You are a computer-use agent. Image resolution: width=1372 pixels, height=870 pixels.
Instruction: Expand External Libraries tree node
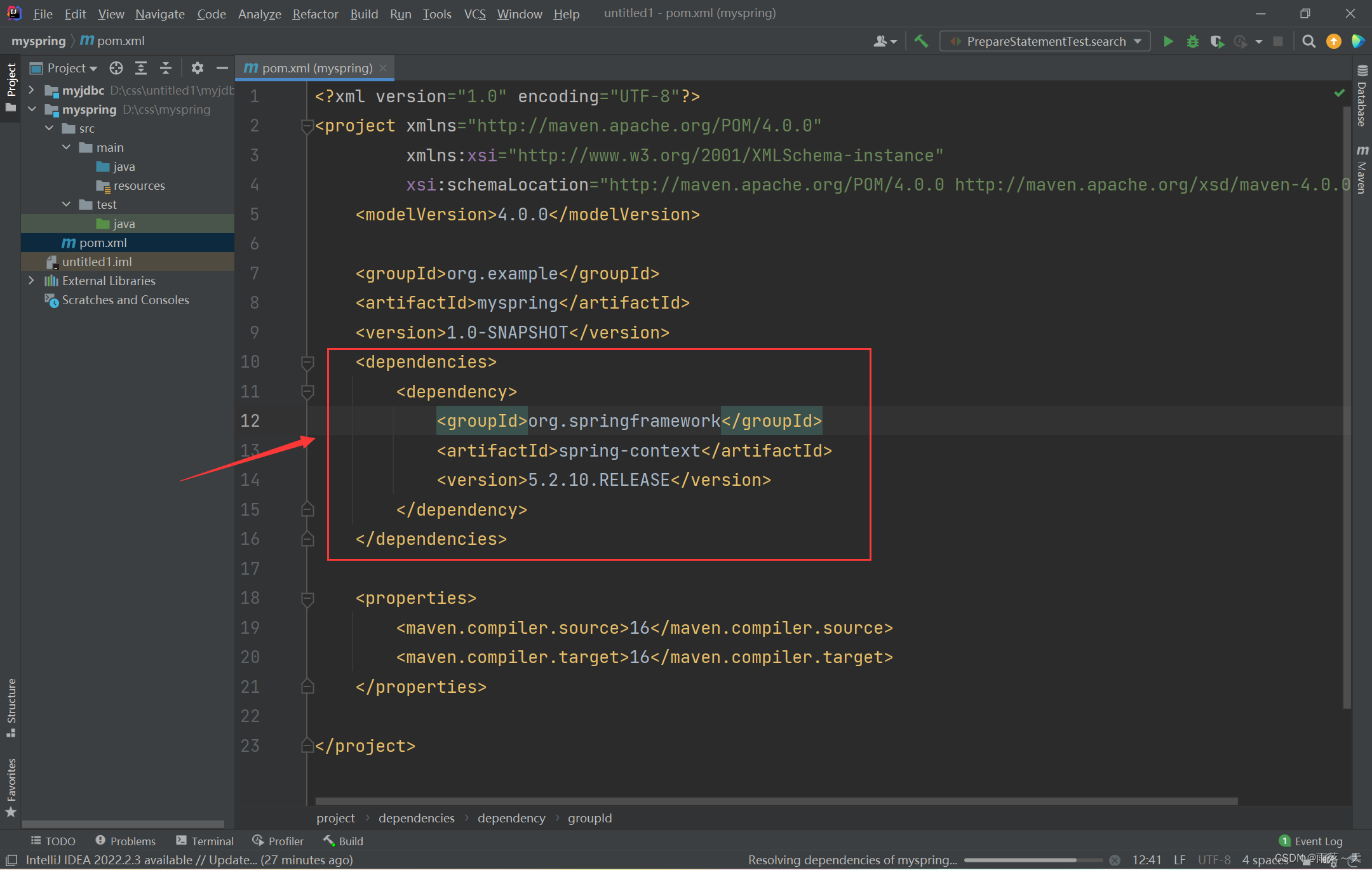31,281
